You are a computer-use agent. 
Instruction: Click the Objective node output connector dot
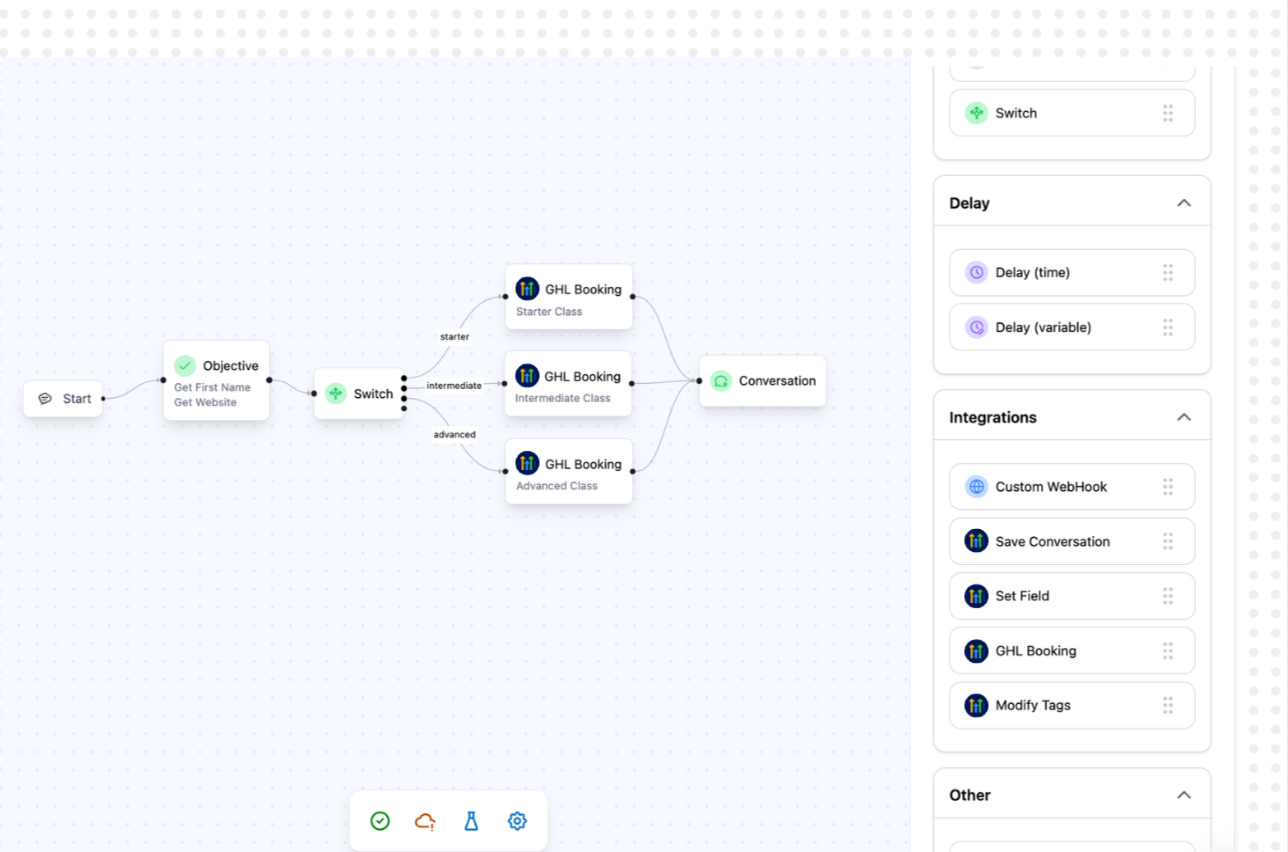(269, 380)
